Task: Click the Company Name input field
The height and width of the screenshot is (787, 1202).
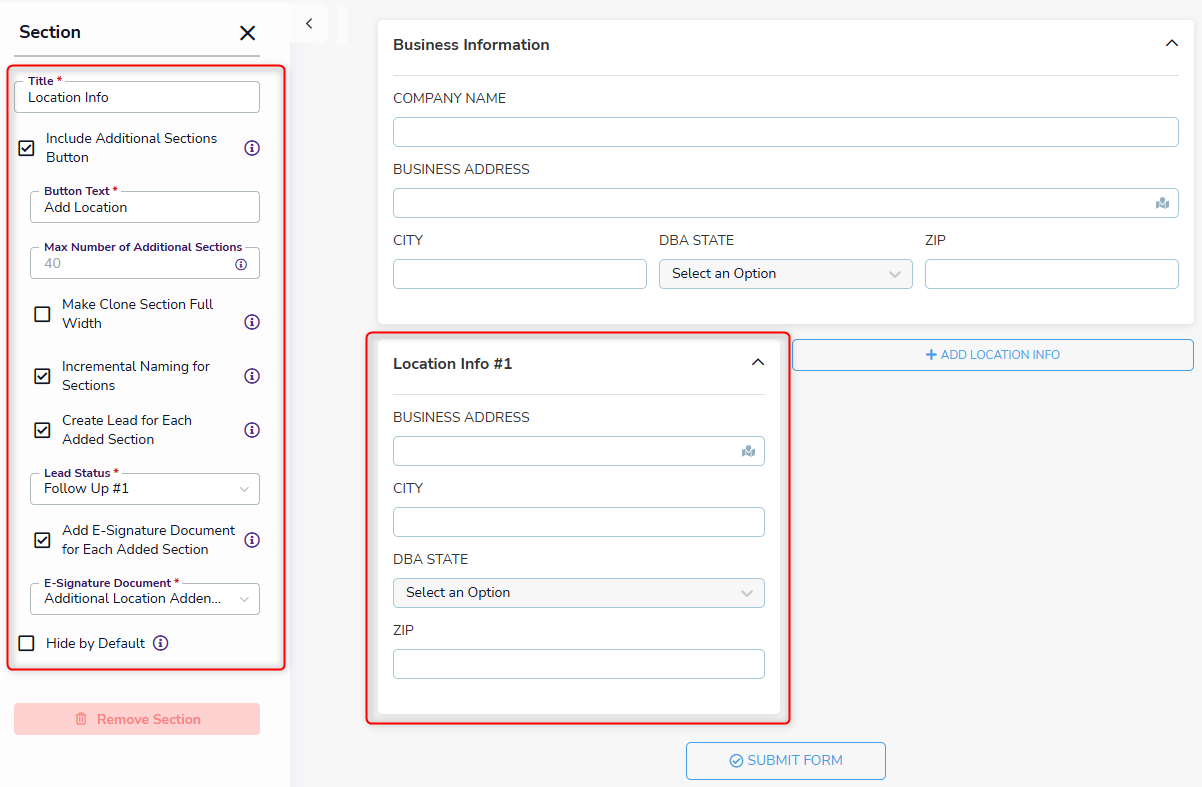Action: (785, 132)
